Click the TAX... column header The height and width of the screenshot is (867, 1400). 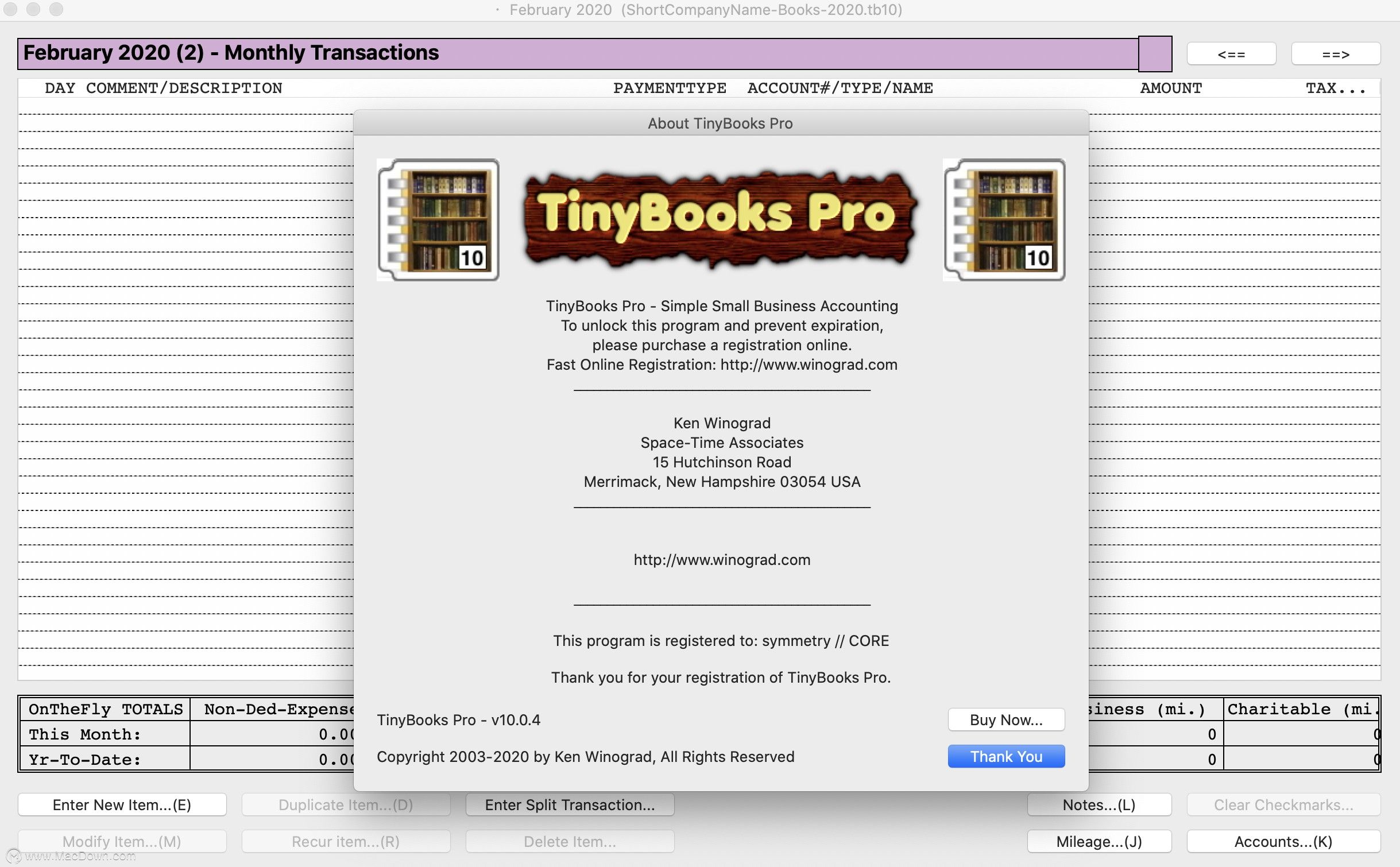click(x=1336, y=88)
